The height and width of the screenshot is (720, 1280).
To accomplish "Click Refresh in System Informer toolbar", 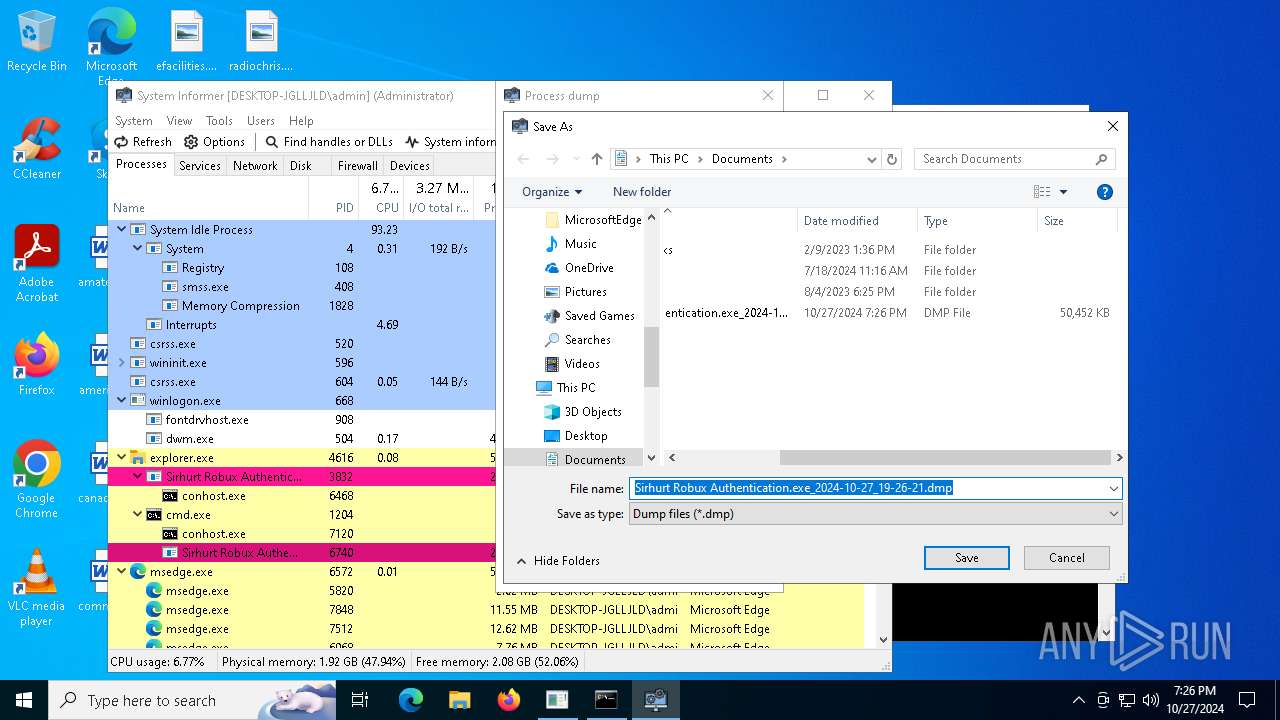I will coord(143,142).
